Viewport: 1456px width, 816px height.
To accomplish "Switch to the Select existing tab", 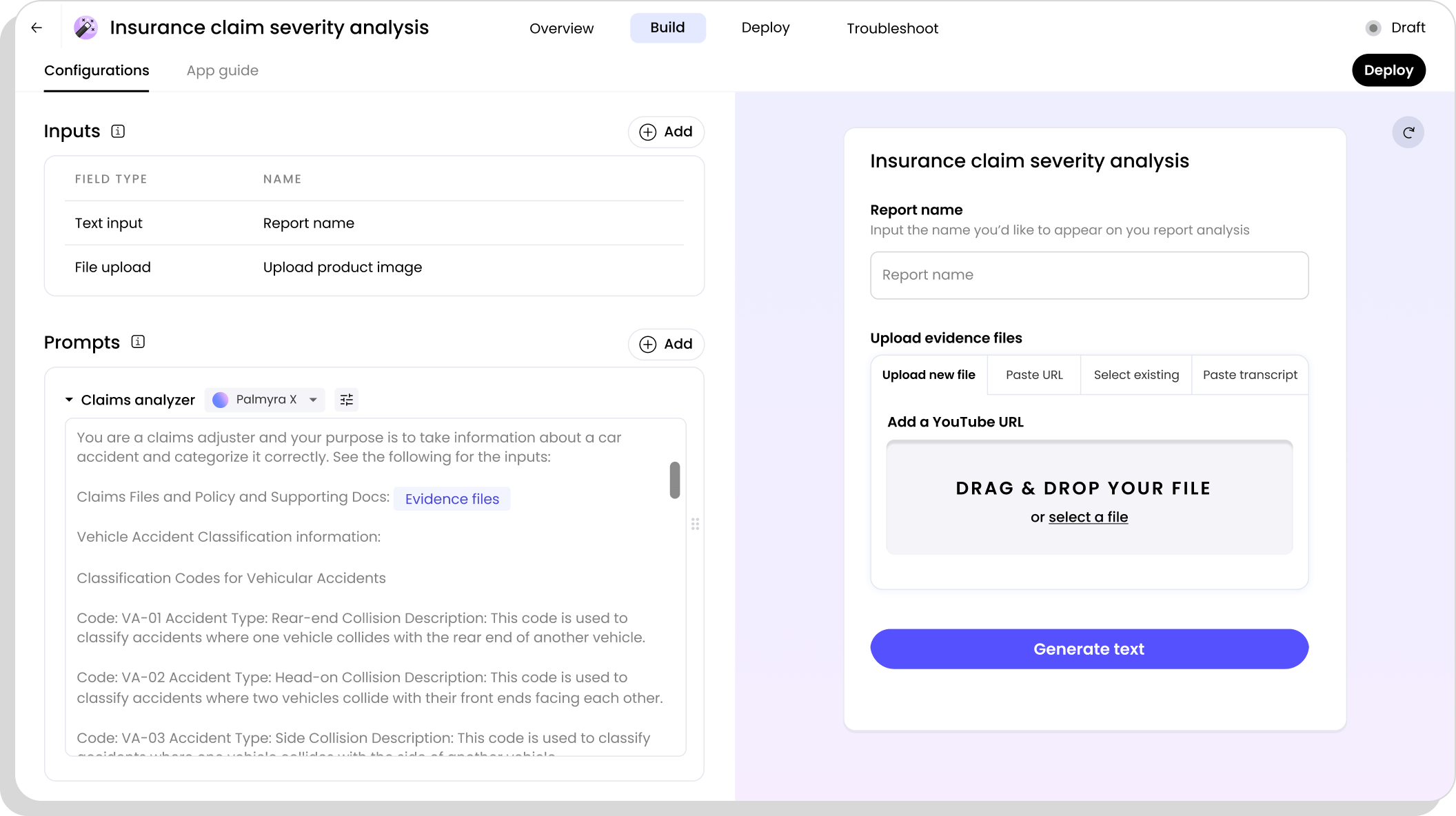I will click(x=1135, y=375).
